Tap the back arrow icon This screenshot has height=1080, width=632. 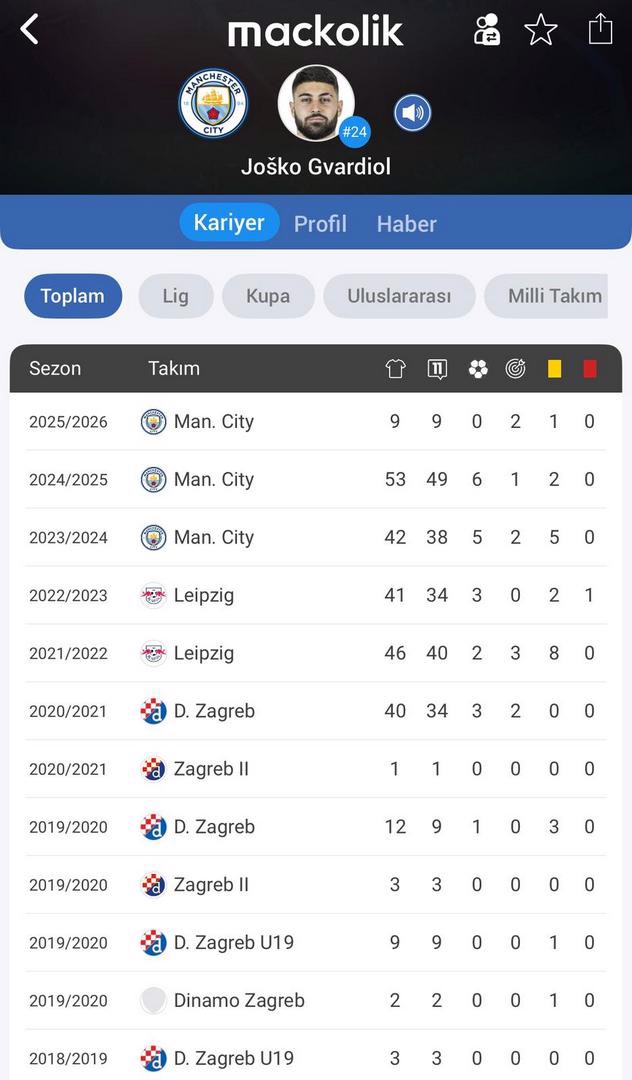coord(30,30)
